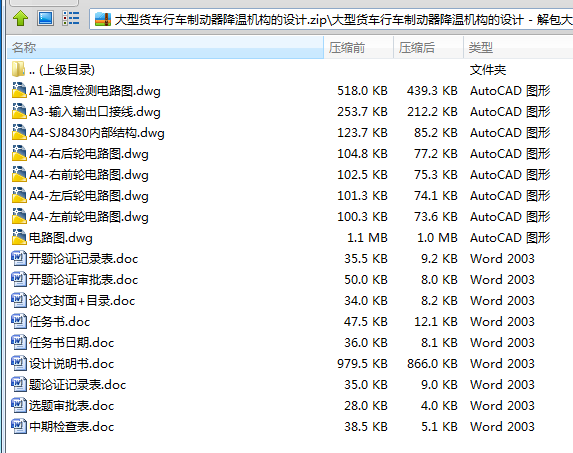This screenshot has height=453, width=573.
Task: Click the archive icon in the path bar
Action: [103, 19]
